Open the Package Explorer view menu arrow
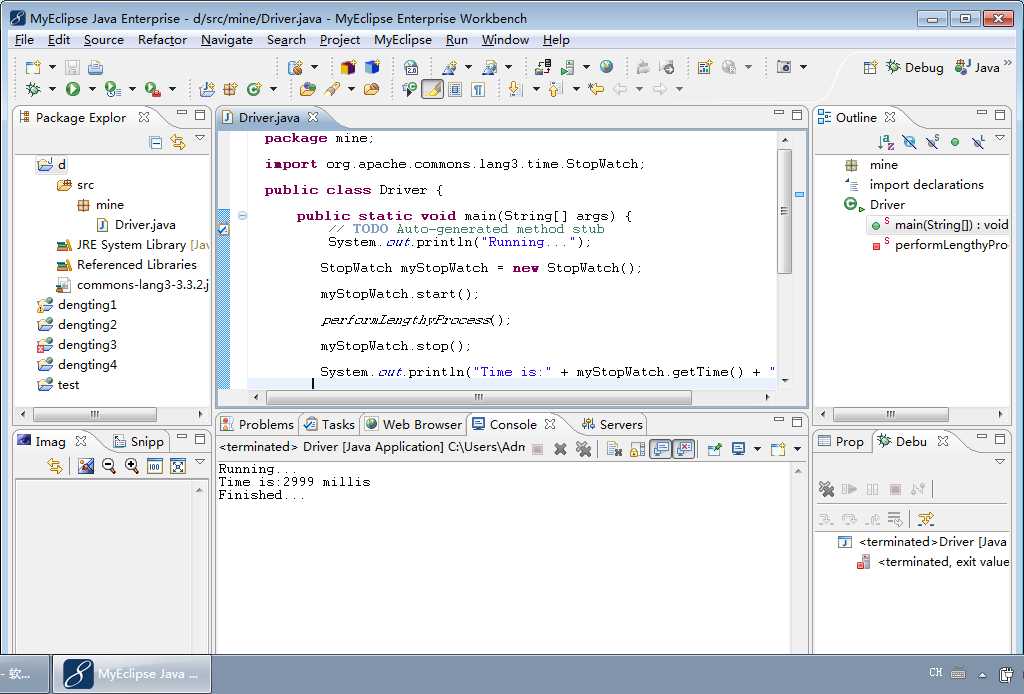The width and height of the screenshot is (1024, 694). tap(200, 140)
